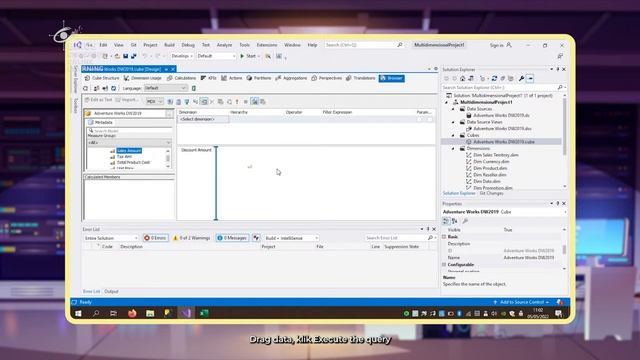Select the Sales Amount measure
Image resolution: width=640 pixels, height=360 pixels.
click(129, 151)
